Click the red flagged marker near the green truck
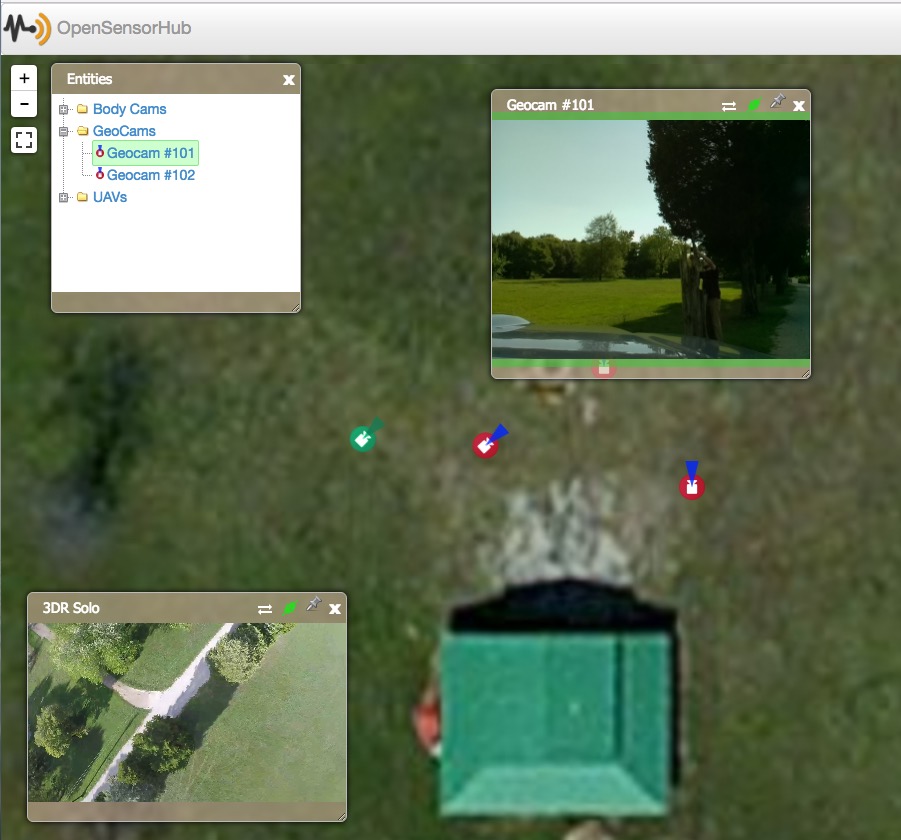The image size is (901, 840). [691, 487]
